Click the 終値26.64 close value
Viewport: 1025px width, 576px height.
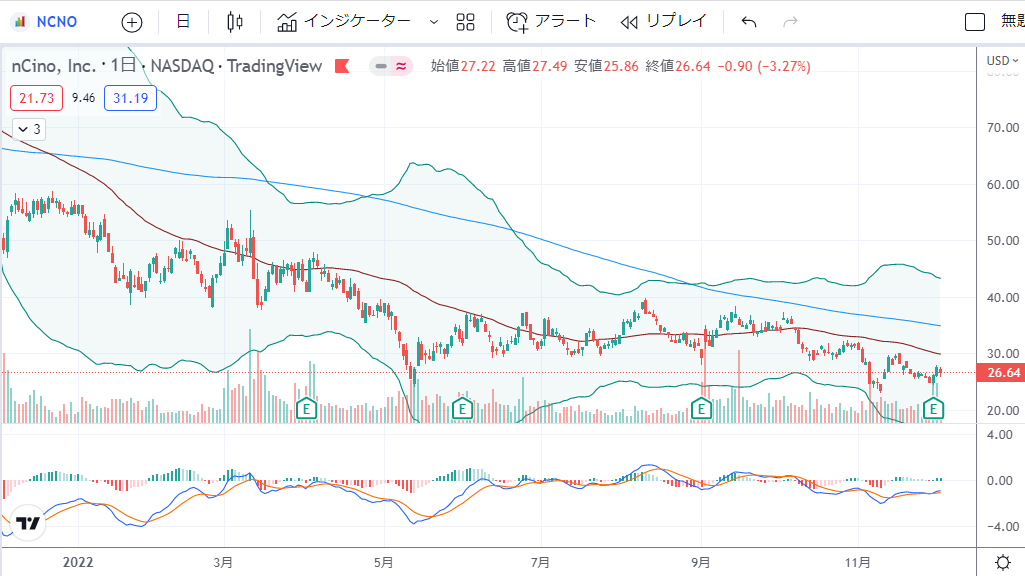click(678, 66)
